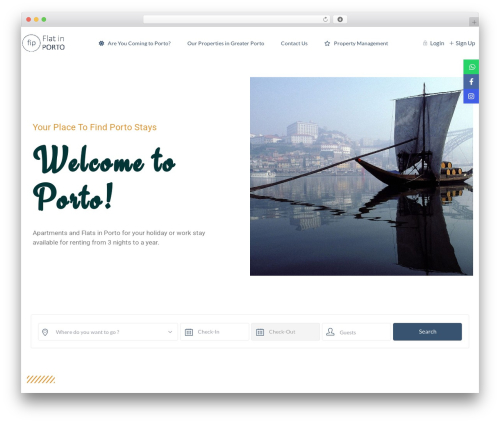This screenshot has width=500, height=423.
Task: Click the Login link
Action: click(x=437, y=43)
